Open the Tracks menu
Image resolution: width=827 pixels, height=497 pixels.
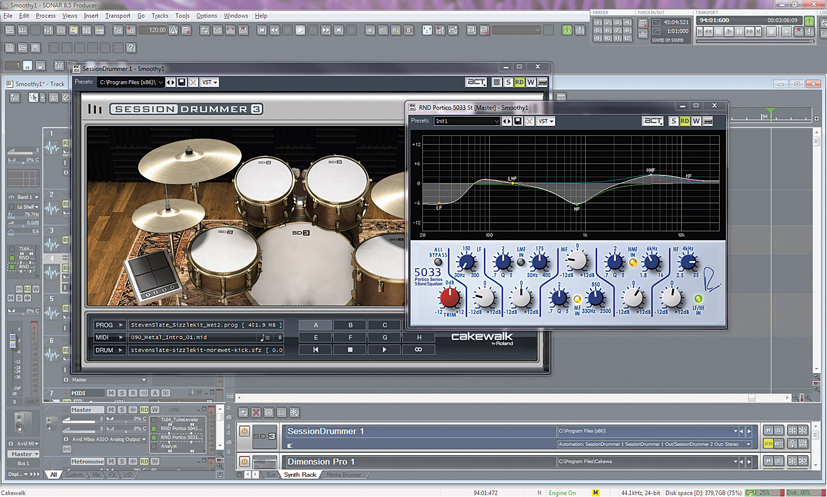160,16
